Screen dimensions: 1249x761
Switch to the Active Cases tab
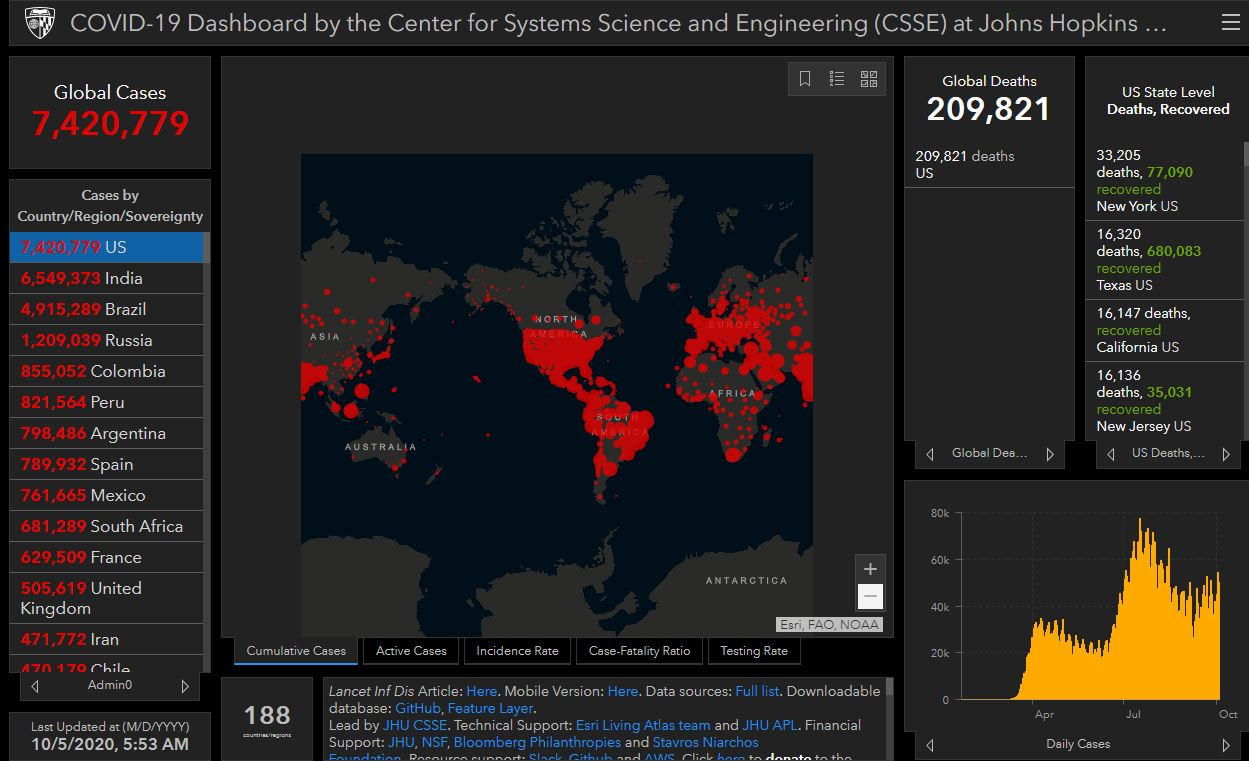[x=411, y=651]
